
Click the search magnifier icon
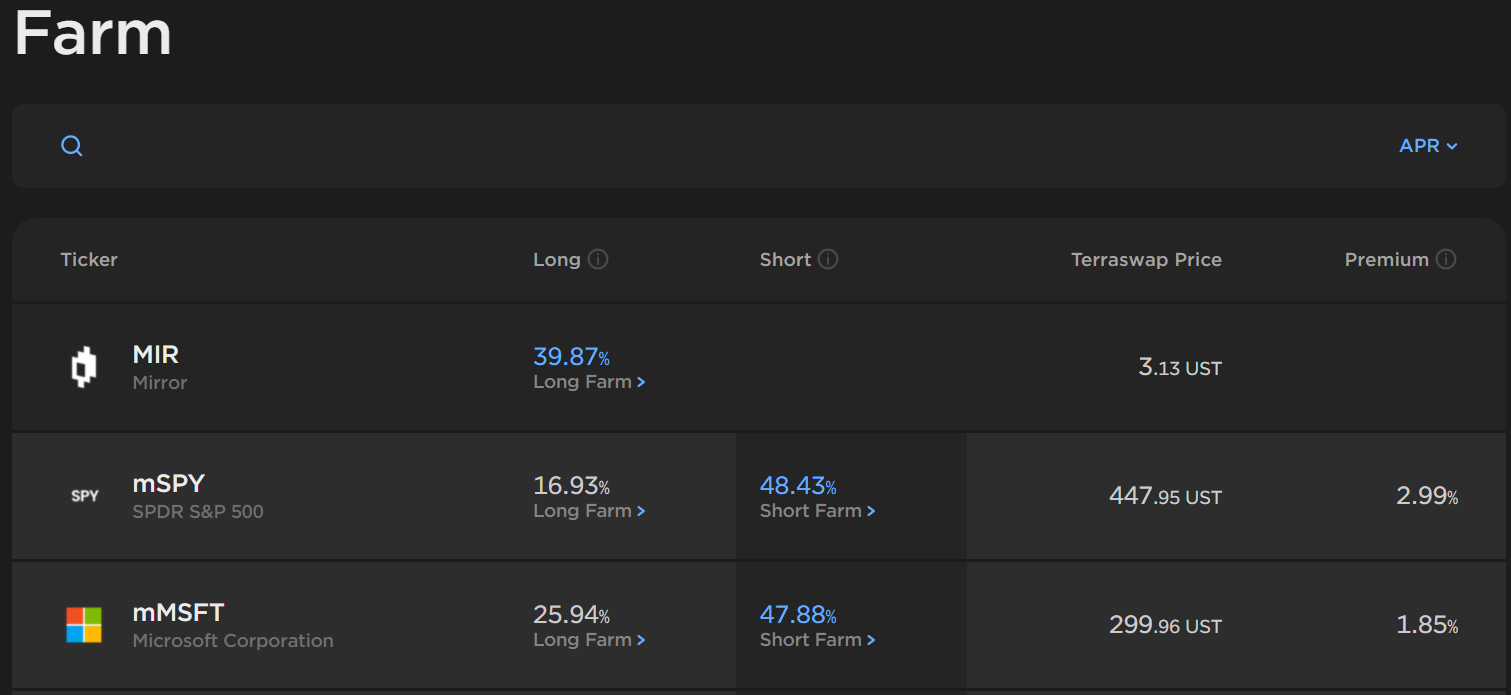pos(72,146)
